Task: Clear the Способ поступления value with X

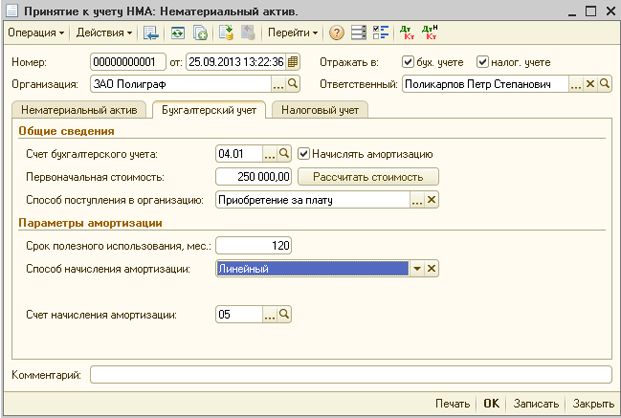Action: pos(431,200)
